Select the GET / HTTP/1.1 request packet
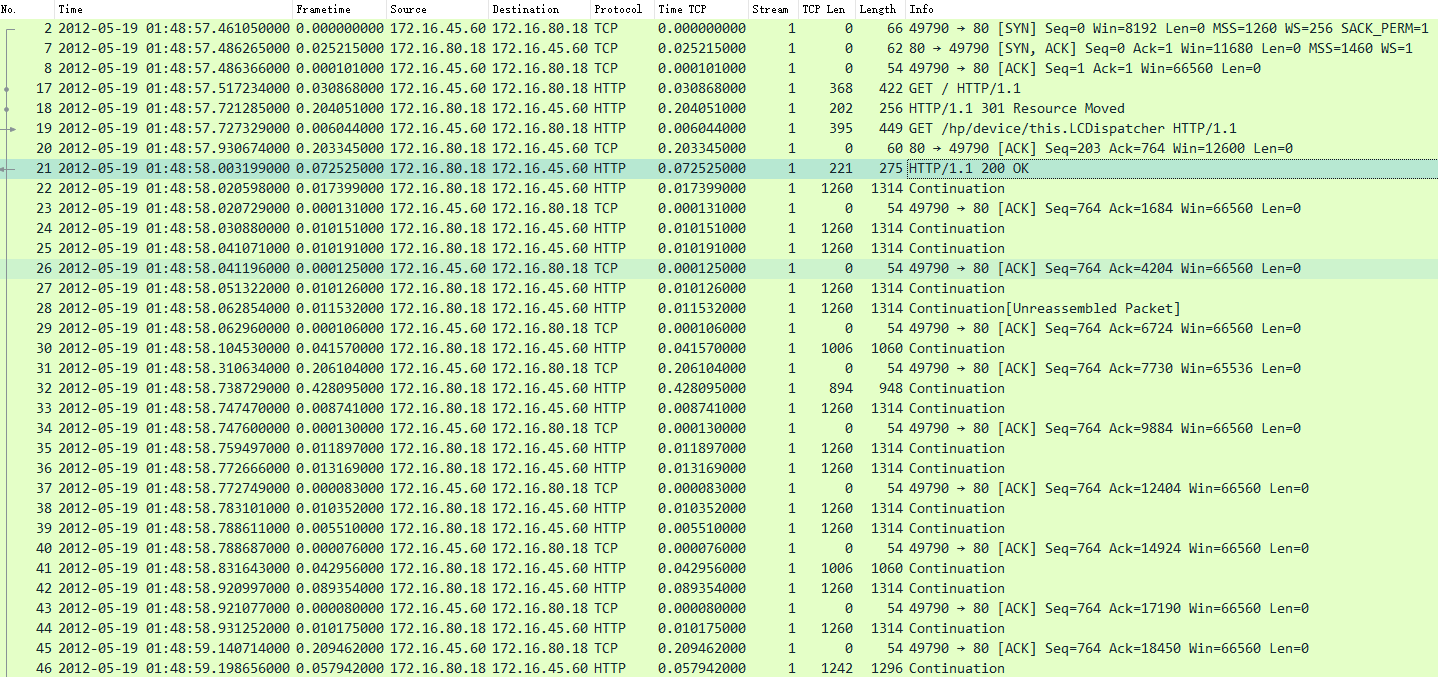This screenshot has width=1438, height=677. tap(500, 88)
